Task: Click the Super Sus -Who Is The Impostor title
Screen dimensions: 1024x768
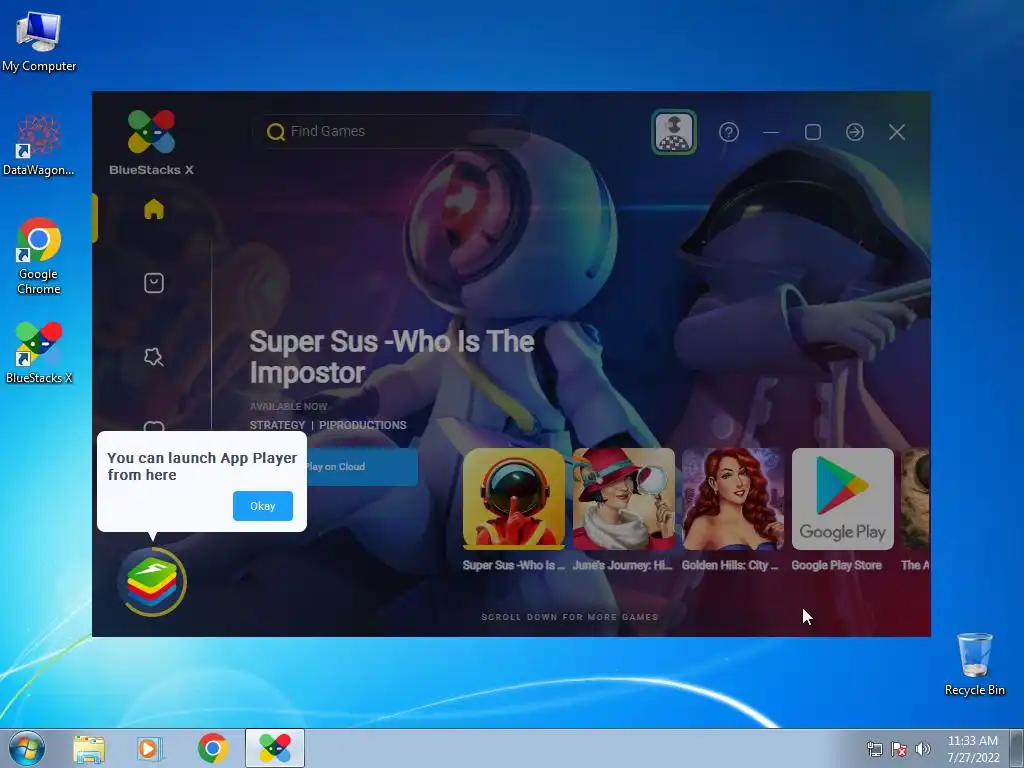Action: click(392, 357)
